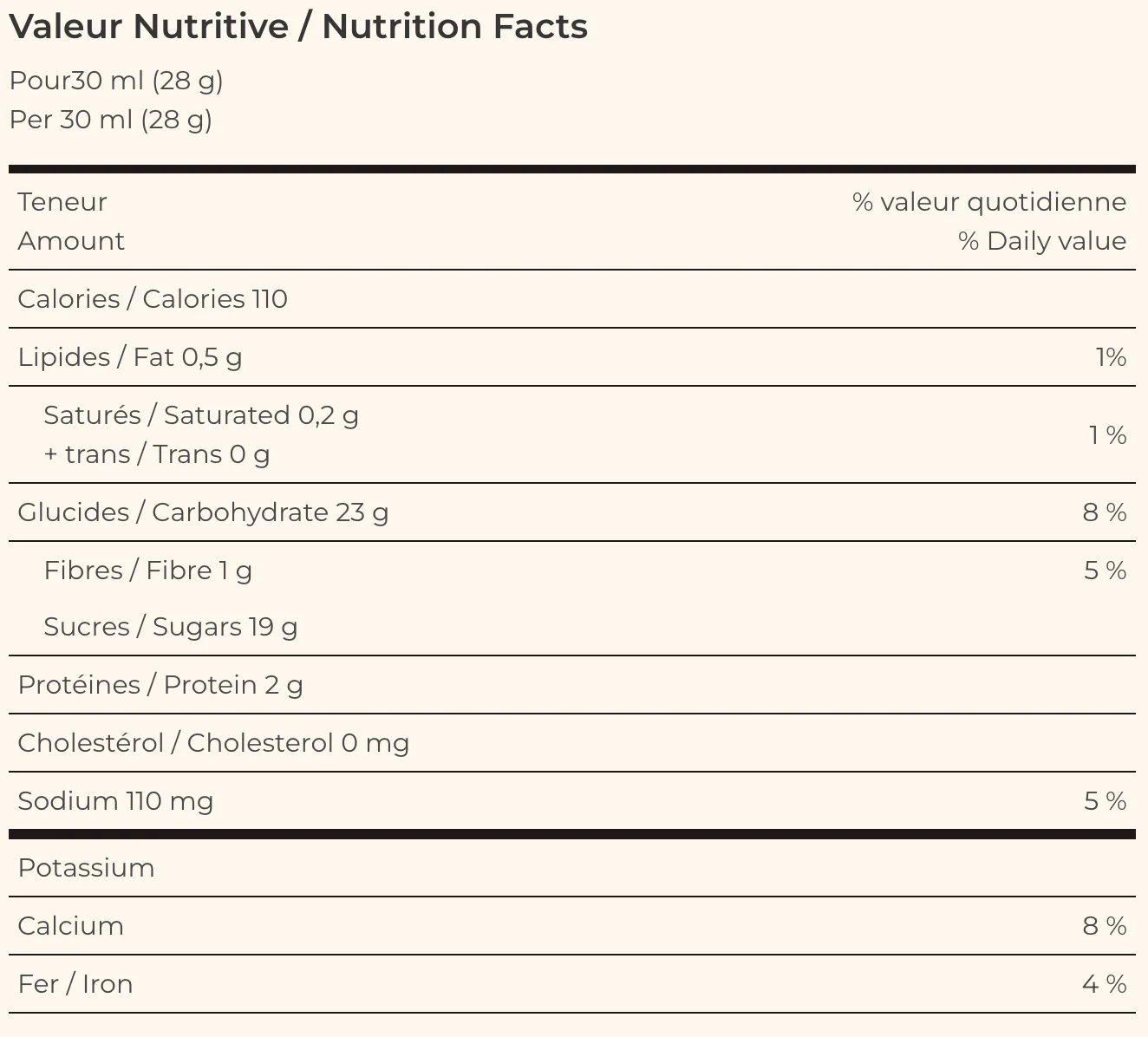Click the 4 % value for Fer / Iron
1148x1037 pixels.
pos(1105,984)
